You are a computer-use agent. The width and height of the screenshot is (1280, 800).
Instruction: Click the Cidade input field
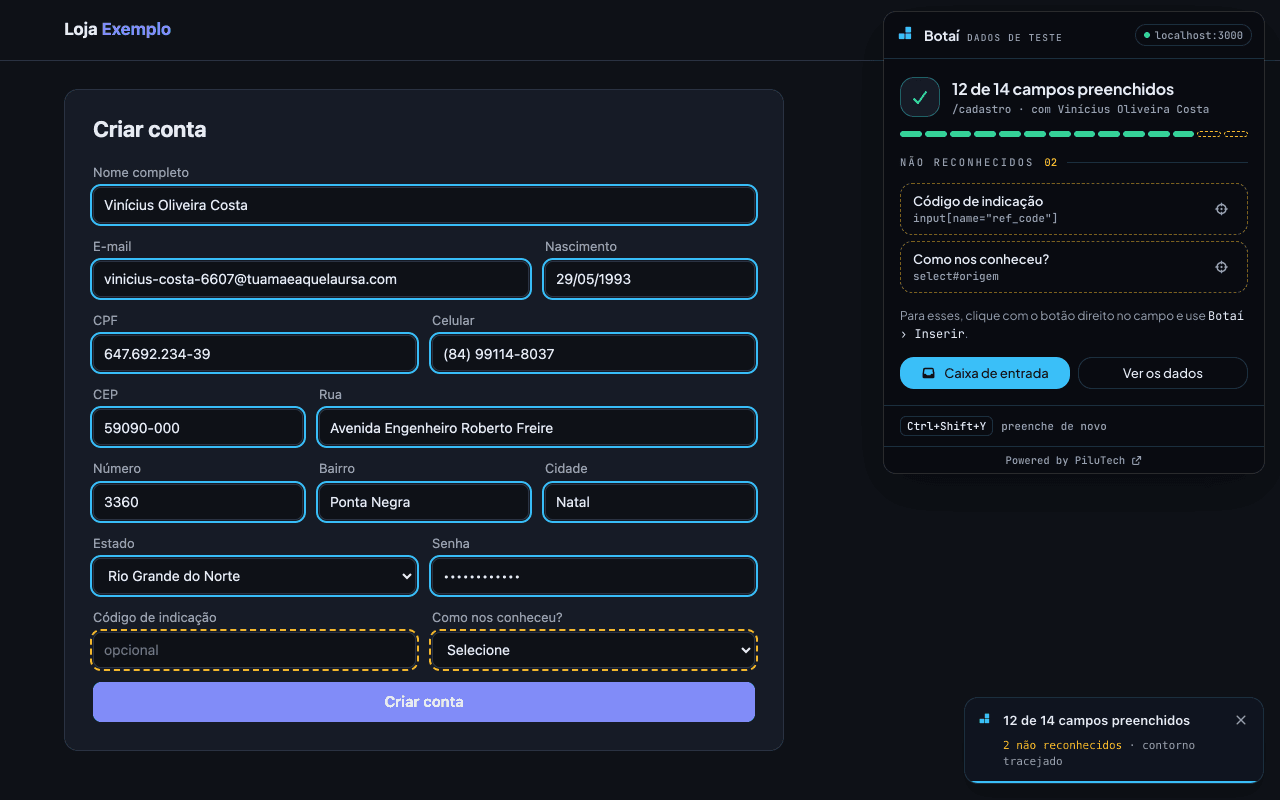point(650,502)
